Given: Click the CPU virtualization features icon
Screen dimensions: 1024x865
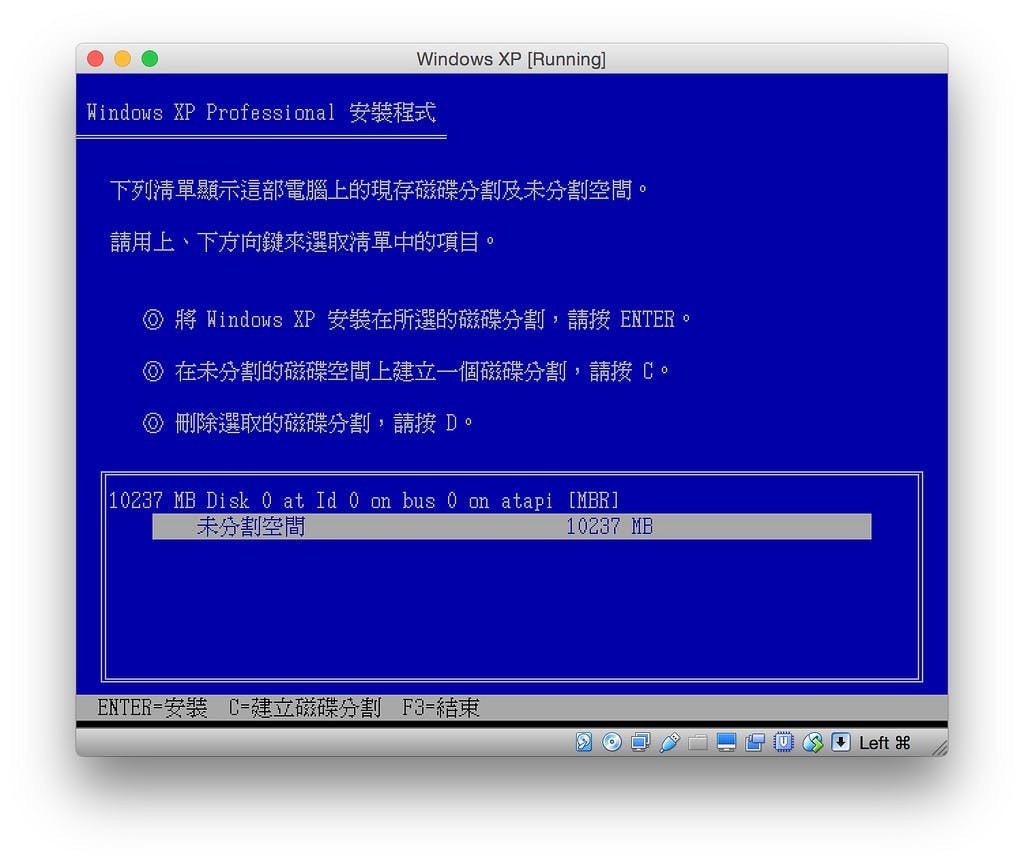Looking at the screenshot, I should [783, 742].
